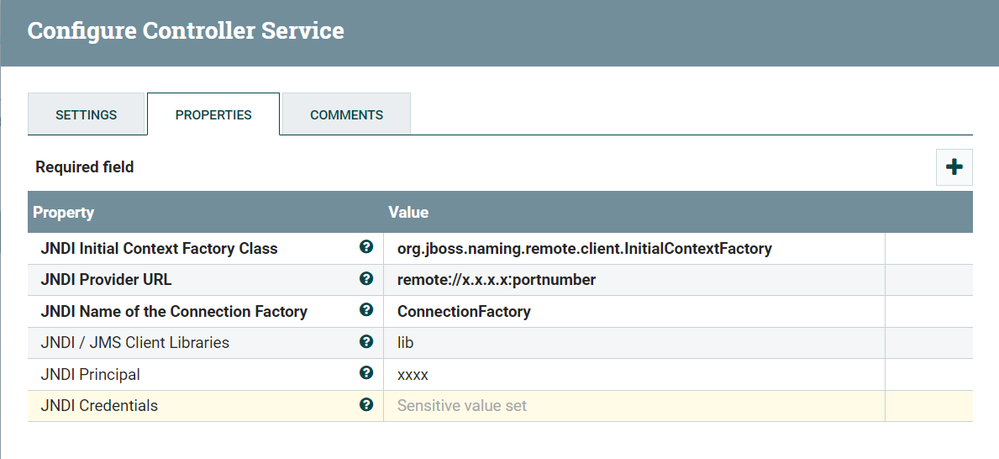Click the Value column header

[408, 213]
